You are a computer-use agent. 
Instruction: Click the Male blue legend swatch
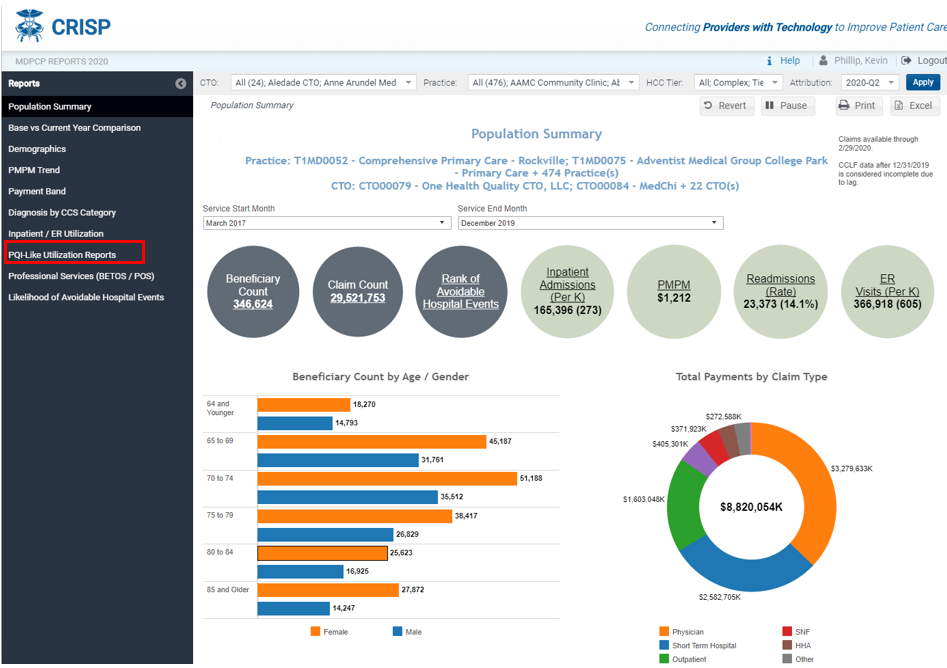point(397,631)
